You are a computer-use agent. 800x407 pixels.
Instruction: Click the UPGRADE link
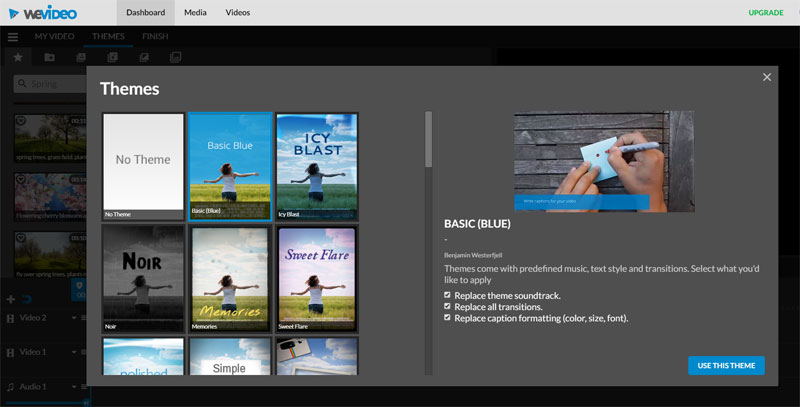tap(766, 13)
